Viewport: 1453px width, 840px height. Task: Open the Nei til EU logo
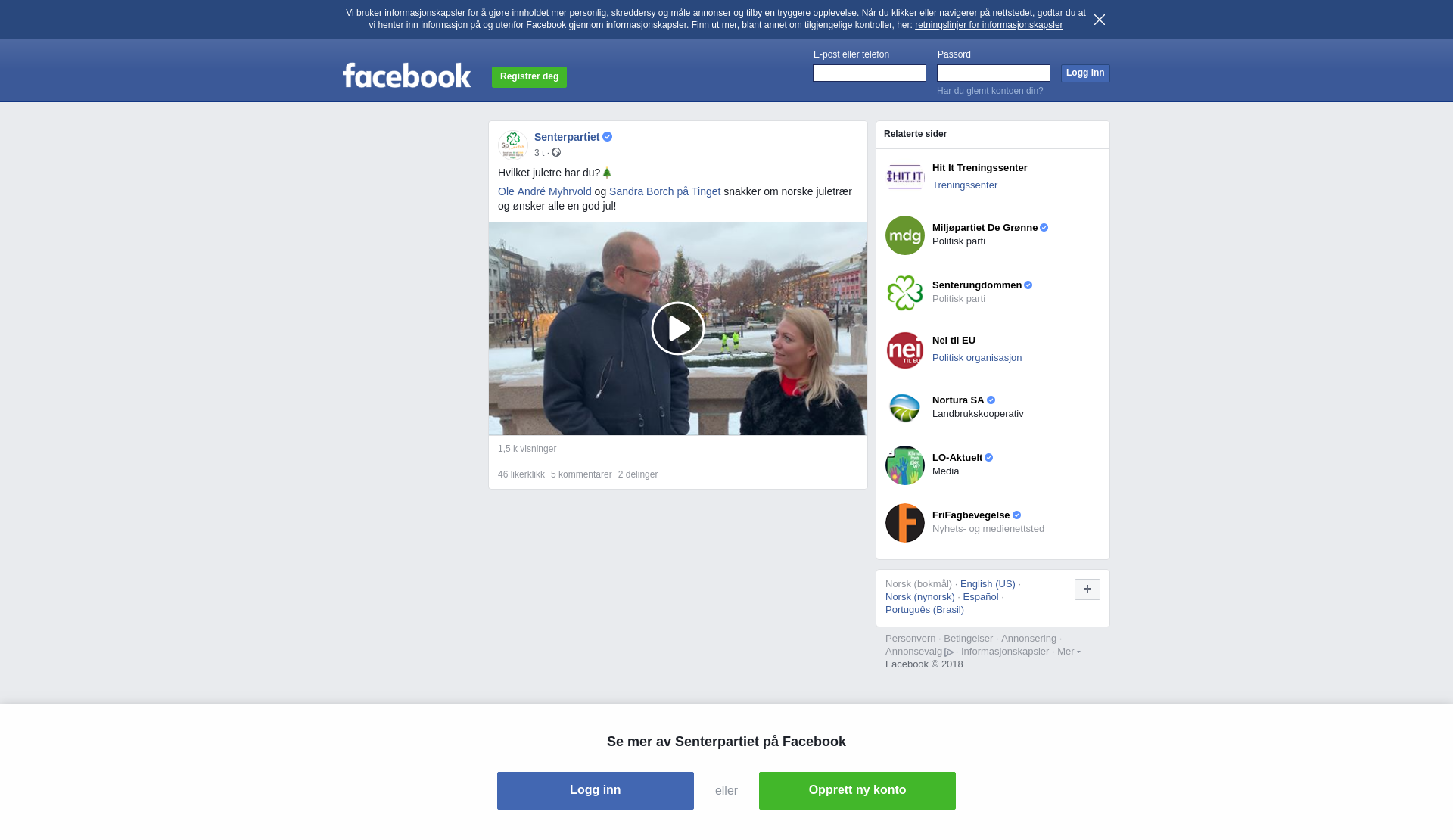click(905, 350)
